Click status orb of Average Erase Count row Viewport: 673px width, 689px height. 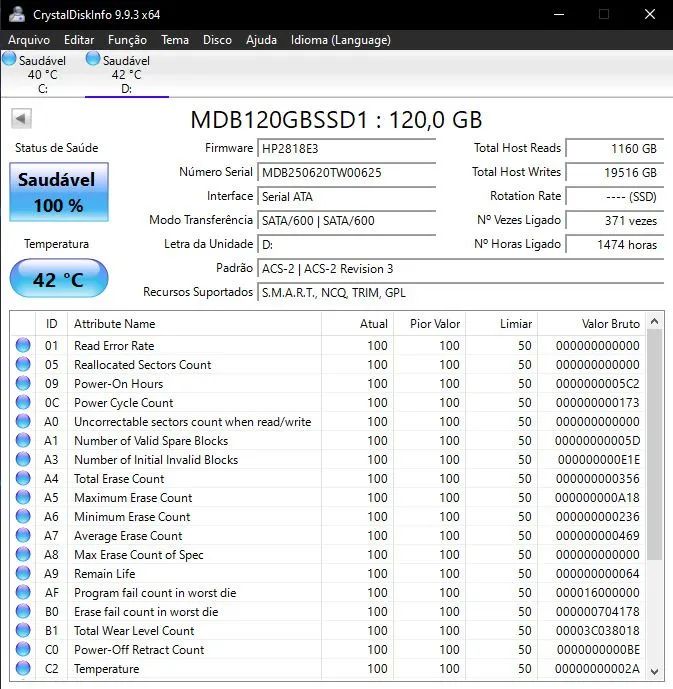coord(23,535)
